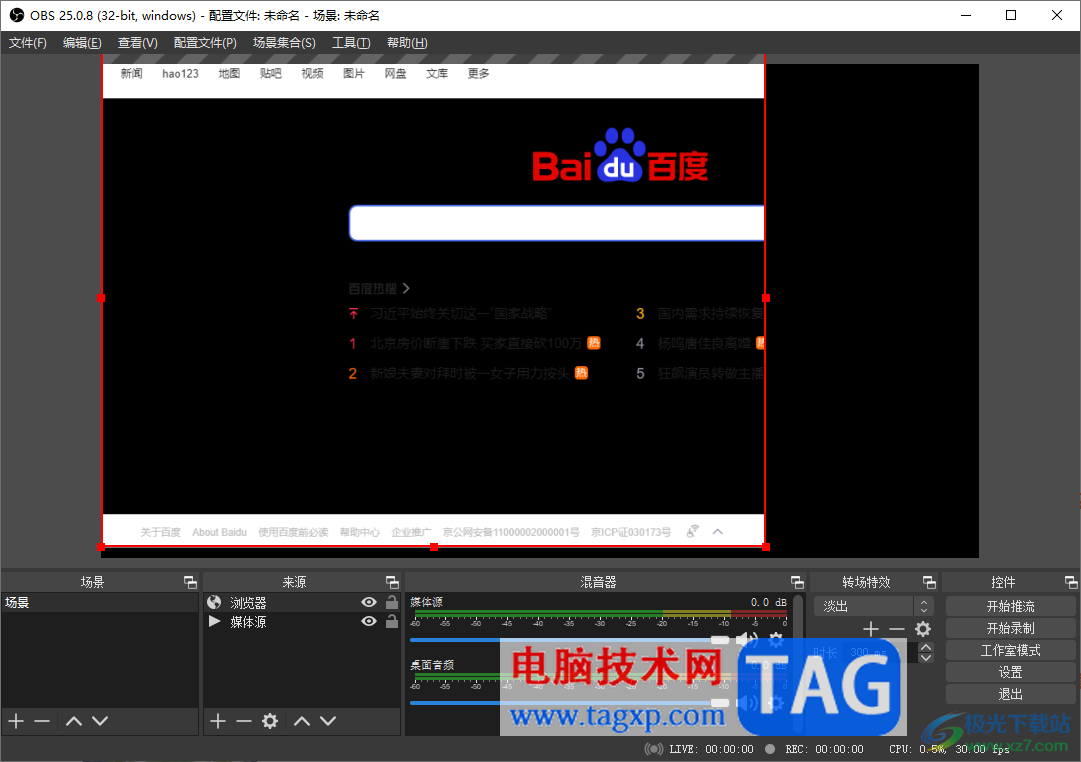
Task: Click the LIVE: 00:00:00 status text
Action: click(x=711, y=749)
